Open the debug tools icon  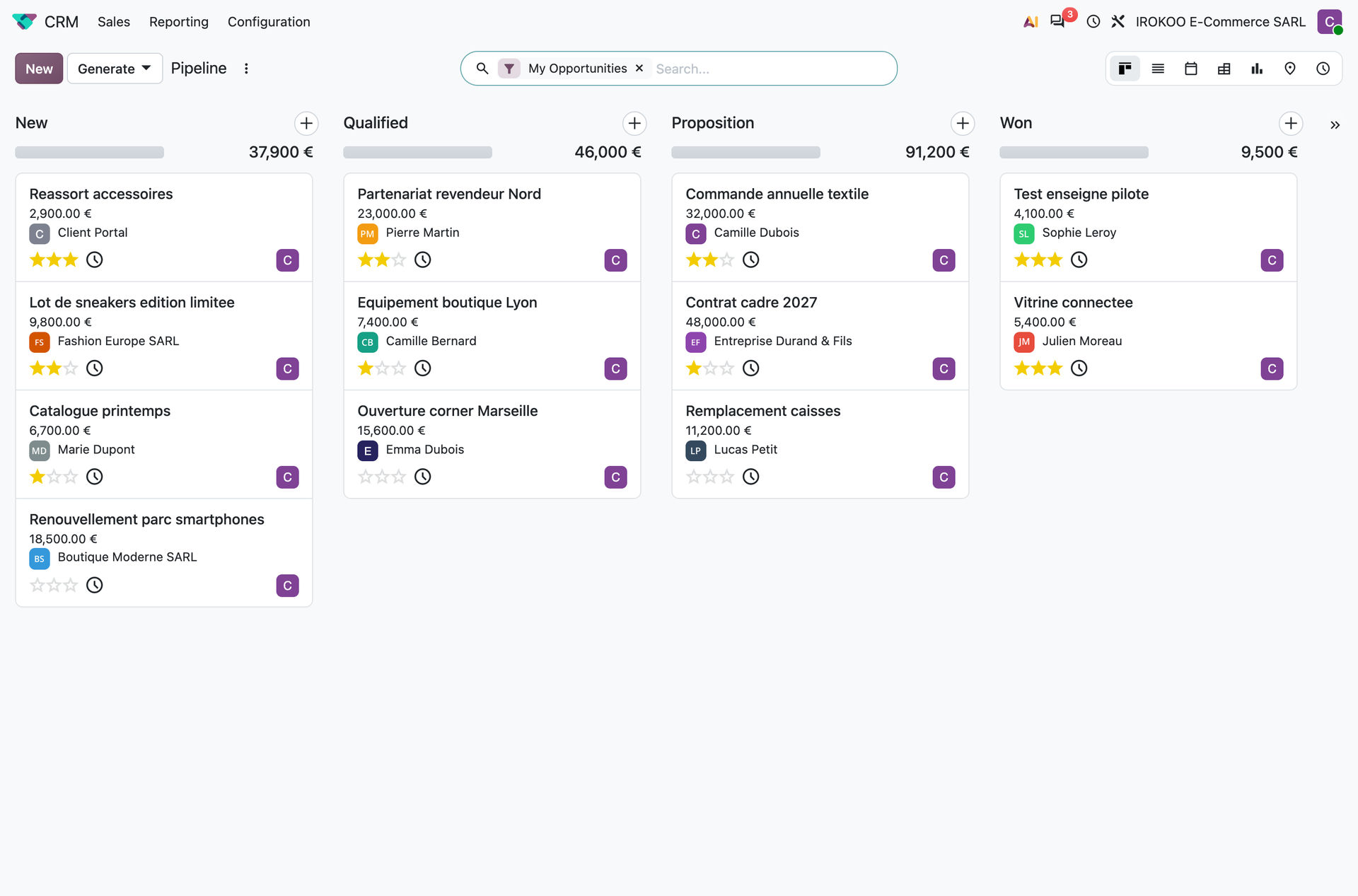1118,22
